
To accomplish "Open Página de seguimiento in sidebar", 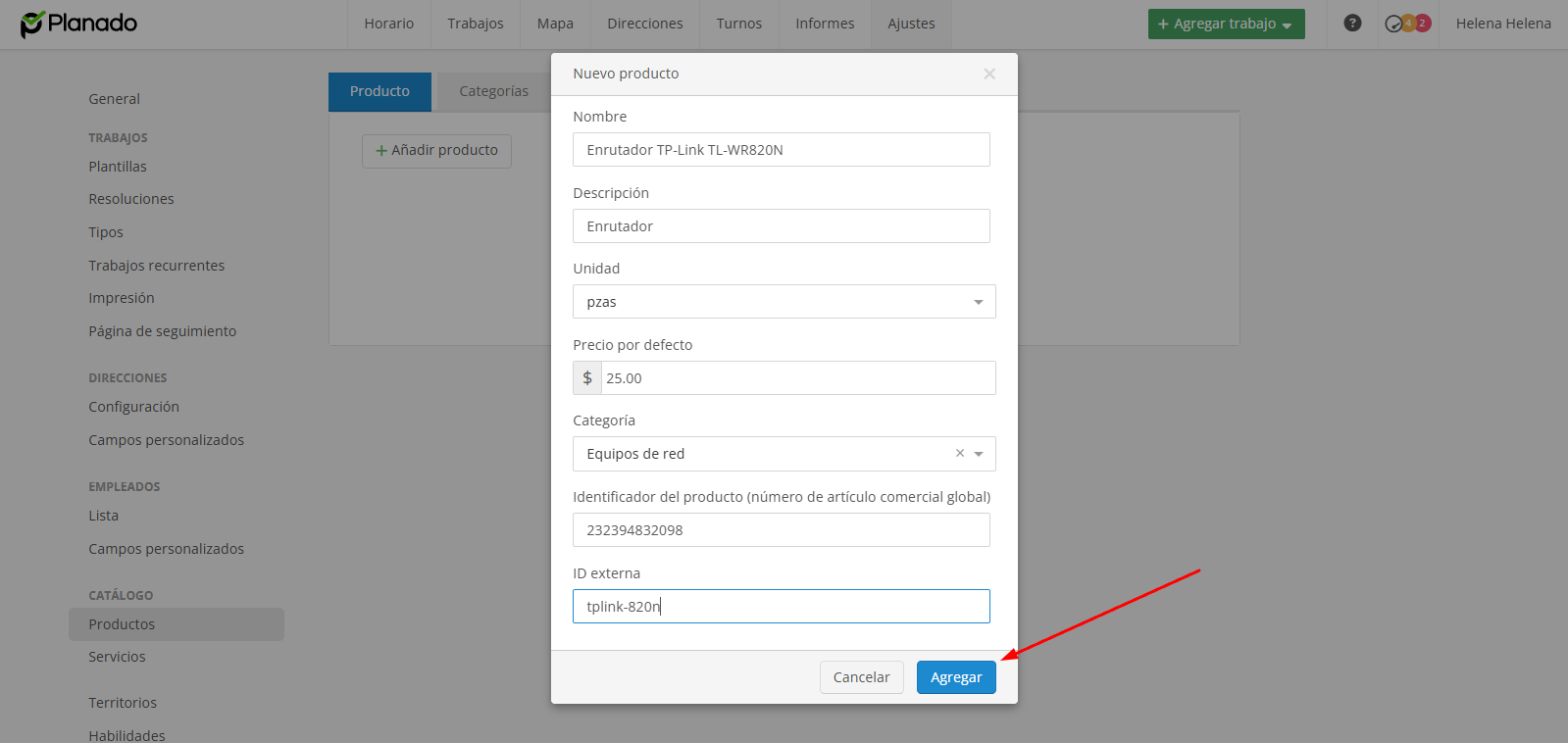I will 163,331.
